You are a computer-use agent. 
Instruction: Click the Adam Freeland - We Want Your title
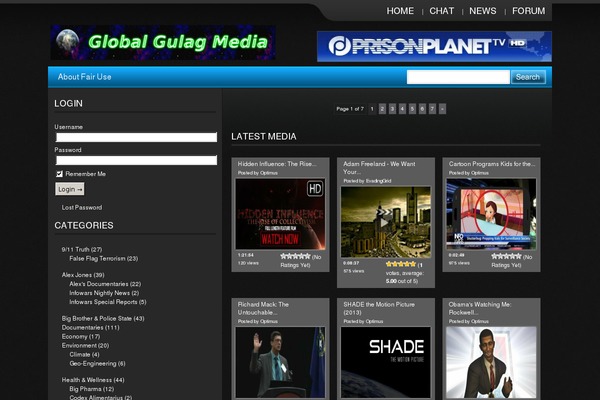coord(379,168)
